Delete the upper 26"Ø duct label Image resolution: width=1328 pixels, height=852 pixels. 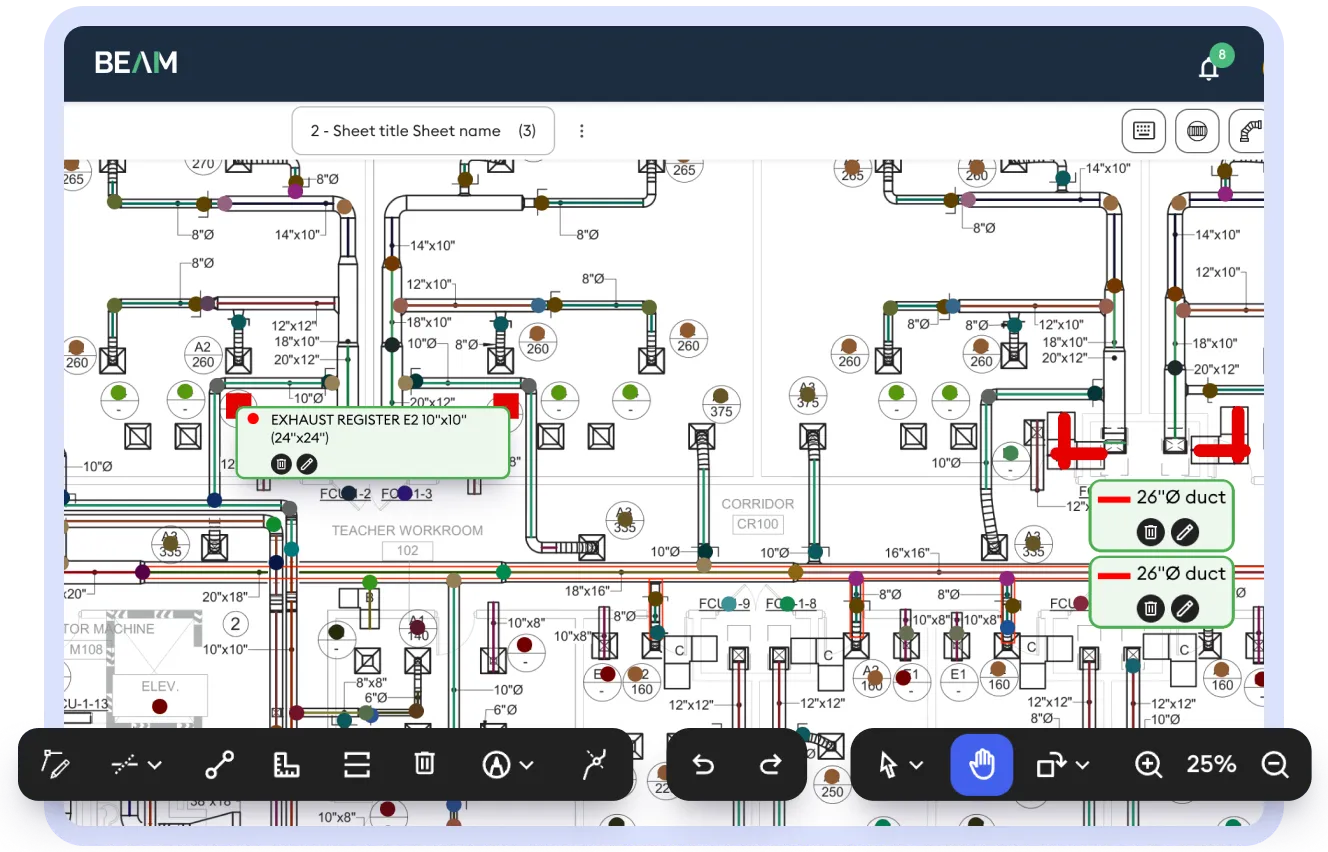(x=1151, y=532)
